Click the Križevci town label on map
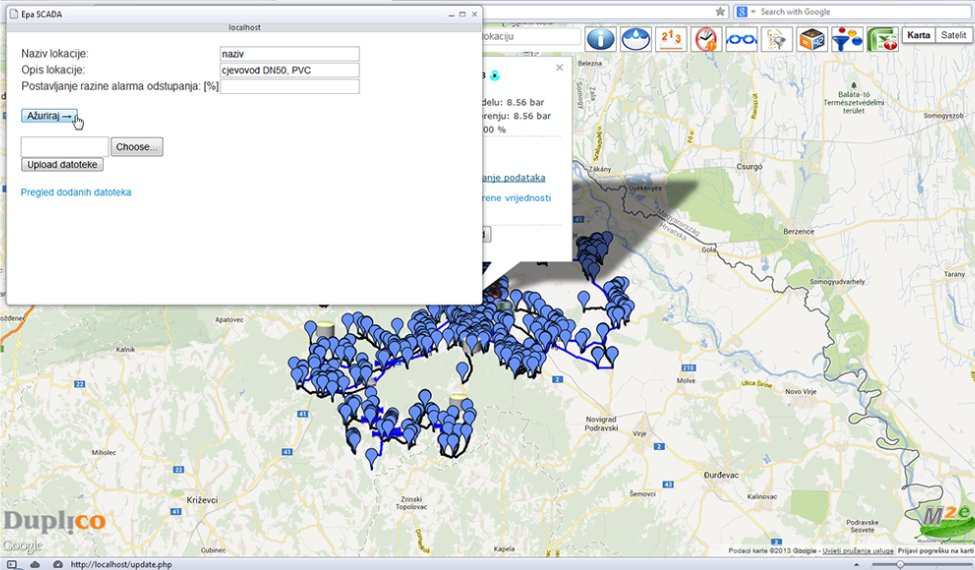 point(202,500)
